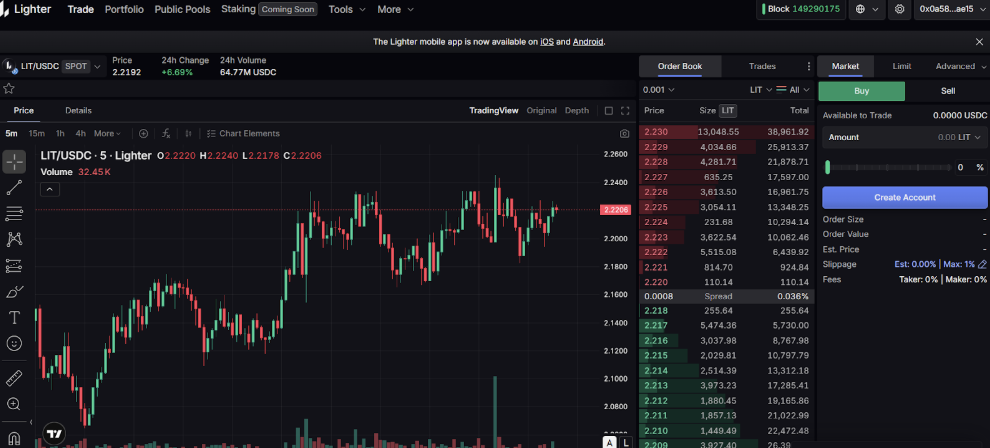Screen dimensions: 990x448
Task: Choose the brush drawing tool
Action: (x=14, y=292)
